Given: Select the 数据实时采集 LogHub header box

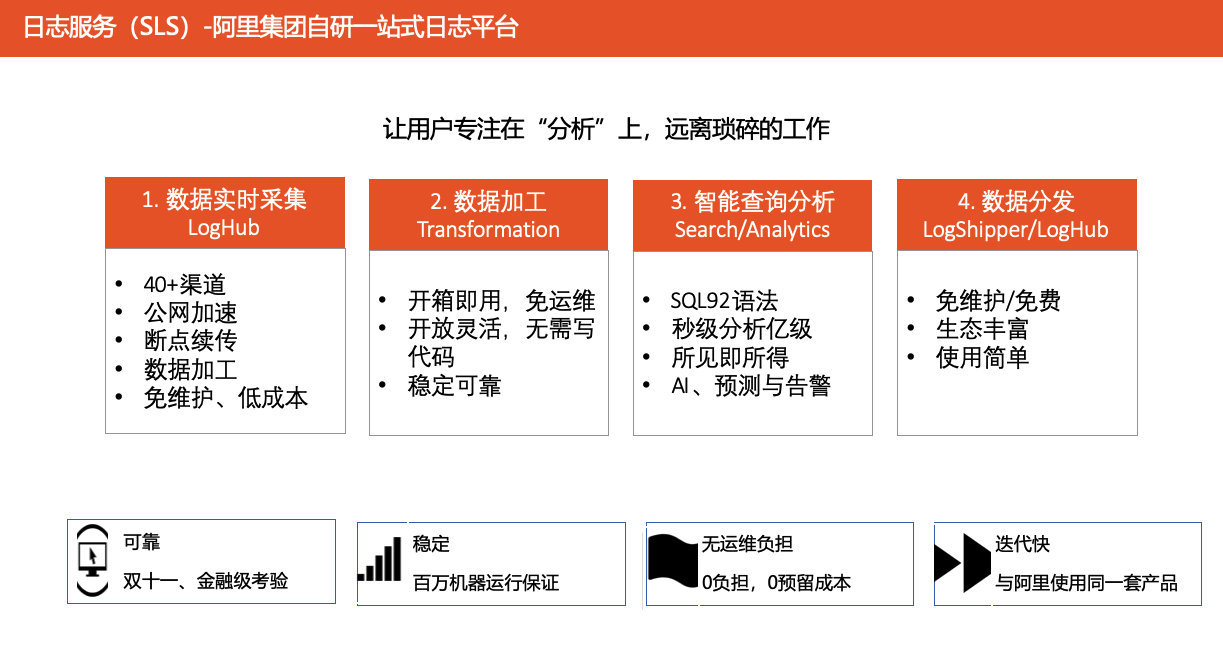Looking at the screenshot, I should tap(225, 213).
